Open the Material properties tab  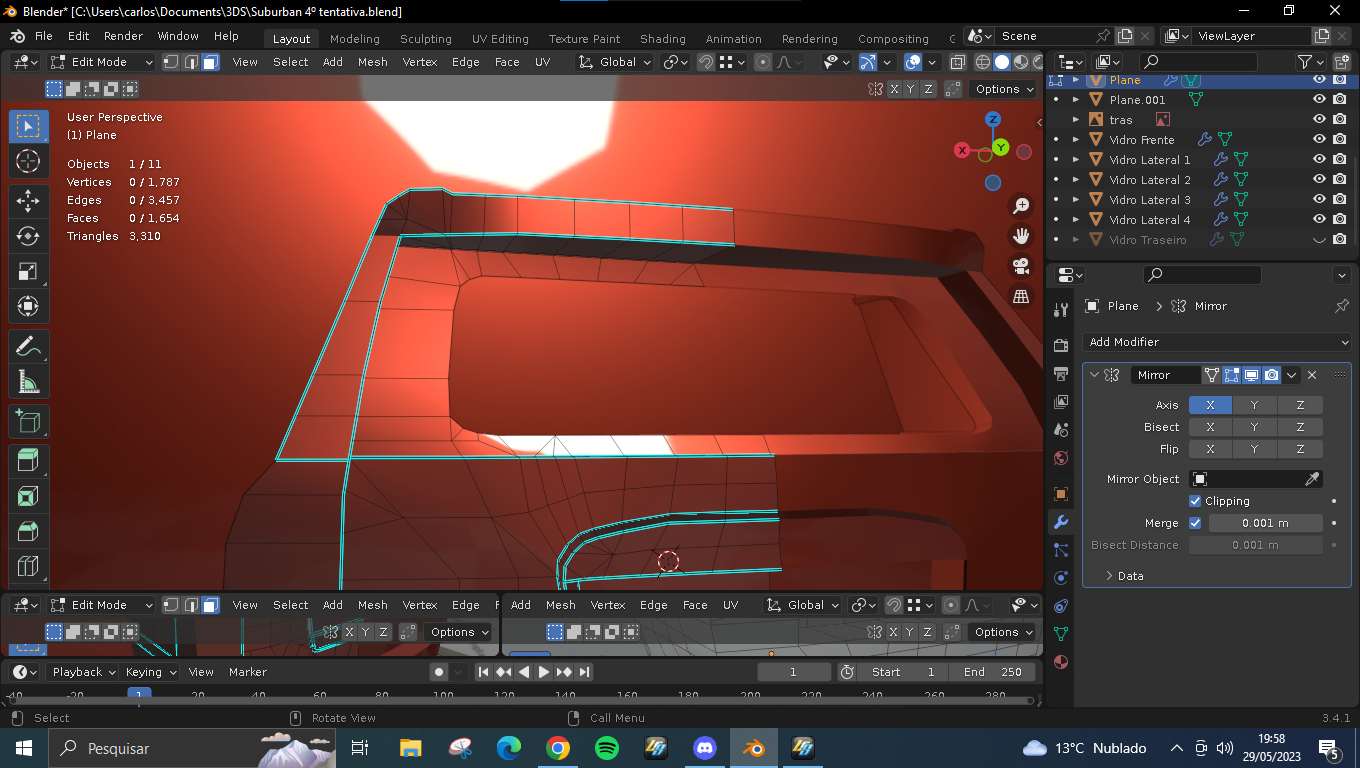point(1061,662)
